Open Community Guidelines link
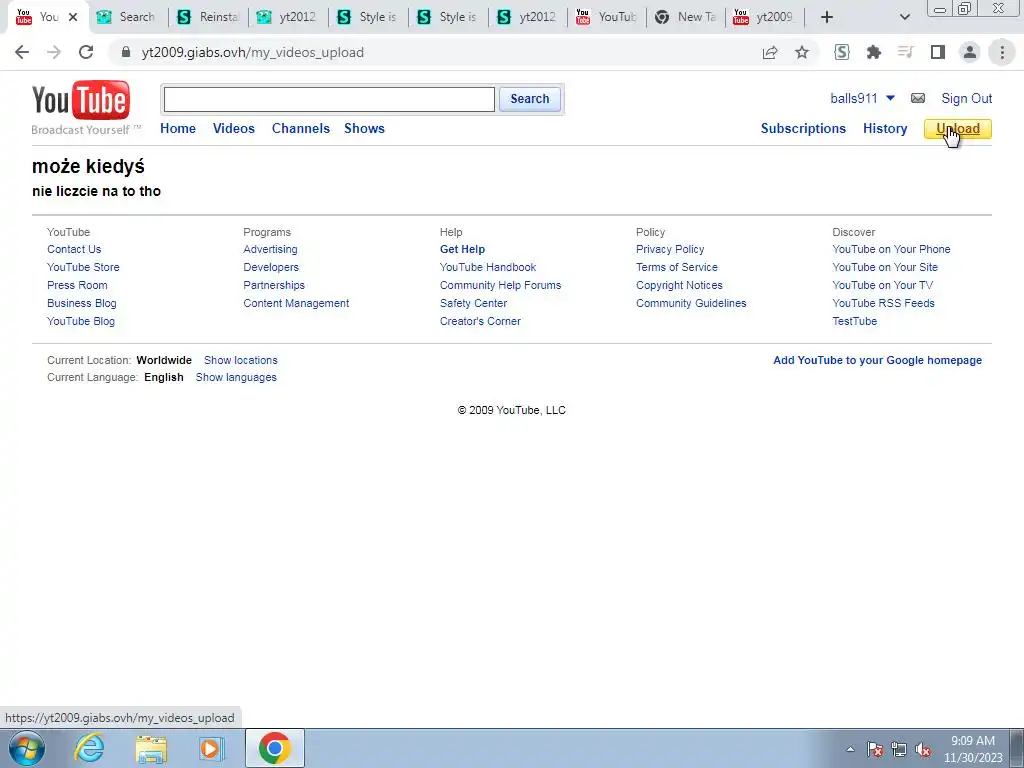 tap(691, 303)
